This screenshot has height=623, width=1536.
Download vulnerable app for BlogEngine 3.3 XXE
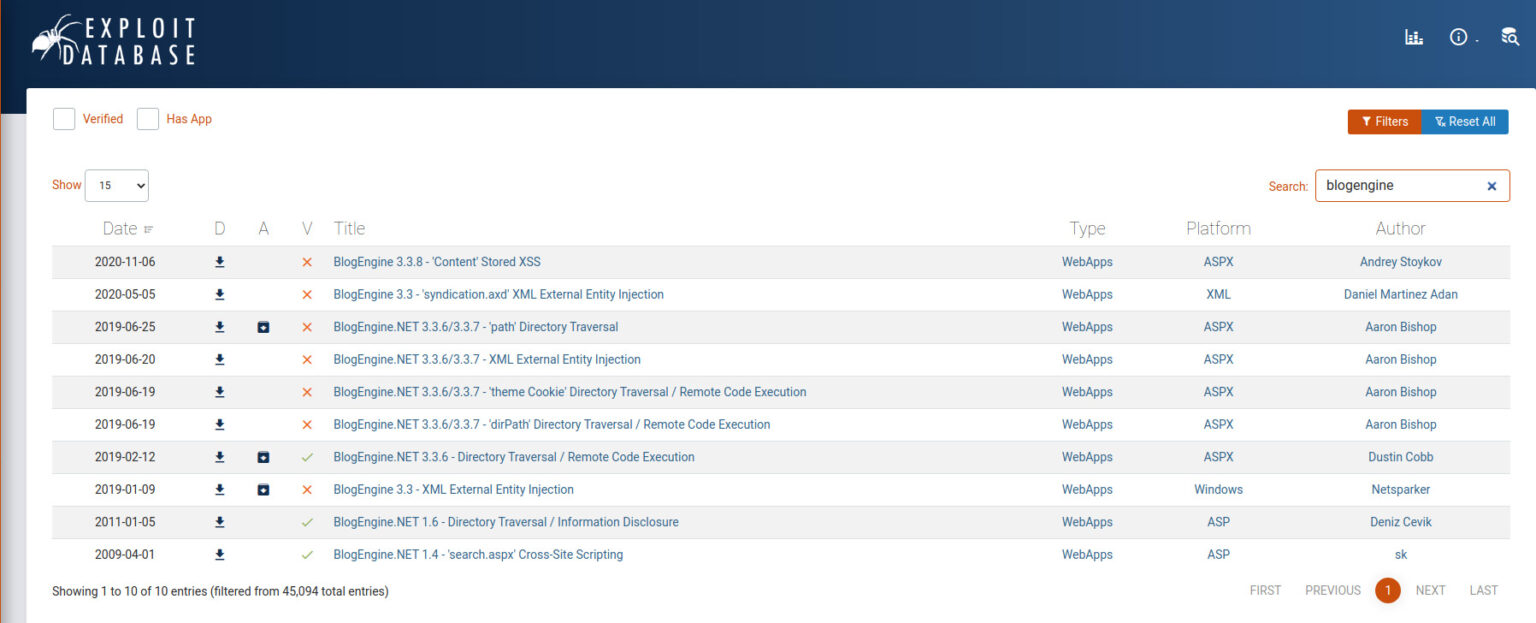click(x=263, y=490)
